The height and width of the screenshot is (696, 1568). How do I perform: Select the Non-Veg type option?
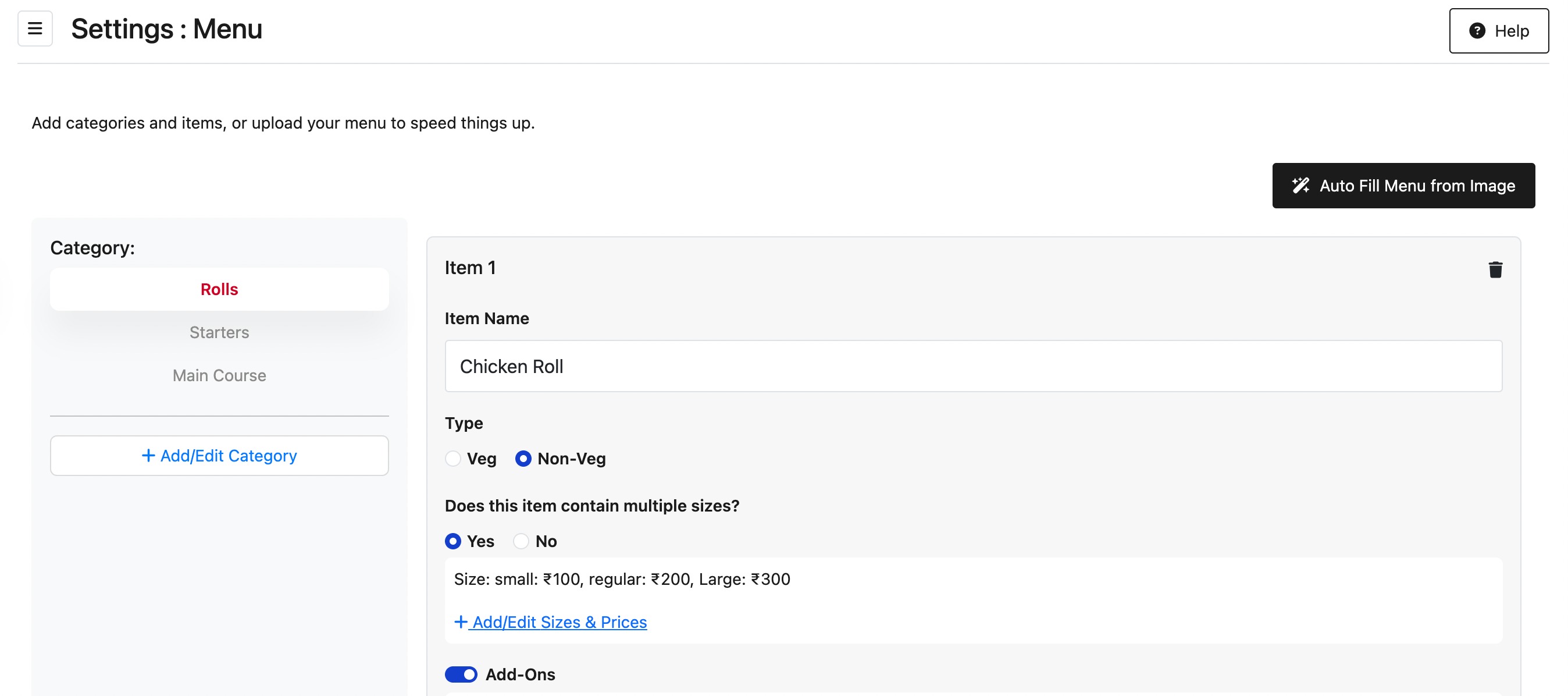[523, 459]
